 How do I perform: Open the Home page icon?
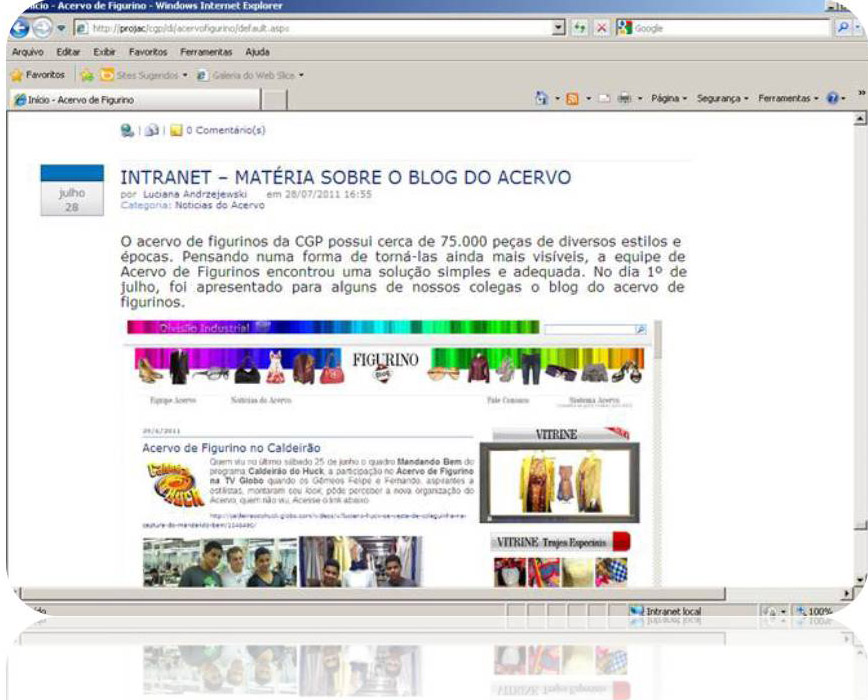(x=542, y=99)
